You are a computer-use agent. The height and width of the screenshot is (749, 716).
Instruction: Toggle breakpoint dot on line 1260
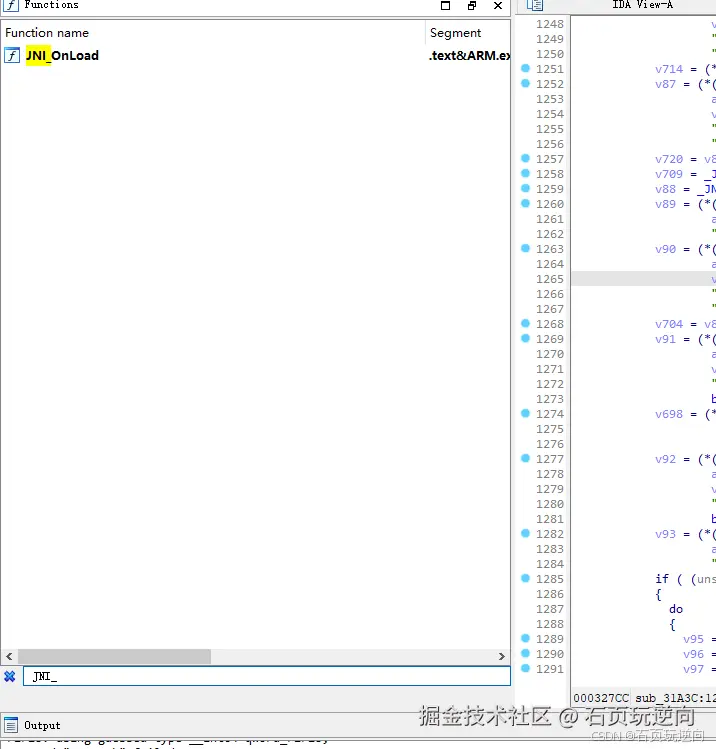point(525,203)
